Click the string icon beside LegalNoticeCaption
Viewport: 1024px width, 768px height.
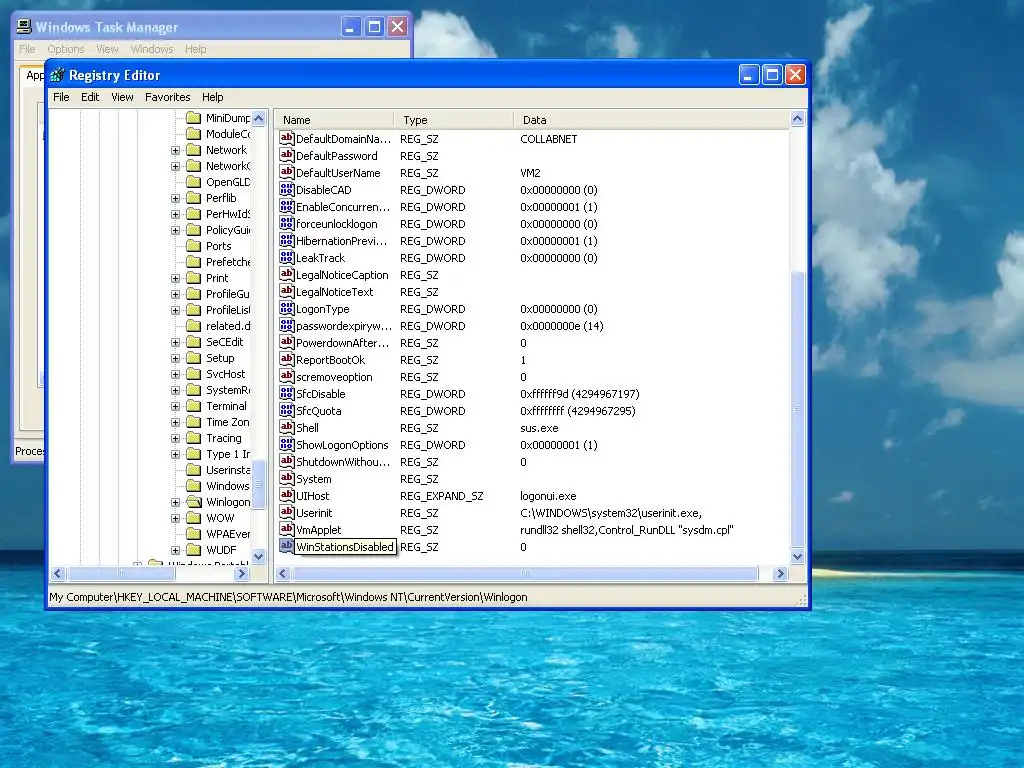click(x=286, y=274)
